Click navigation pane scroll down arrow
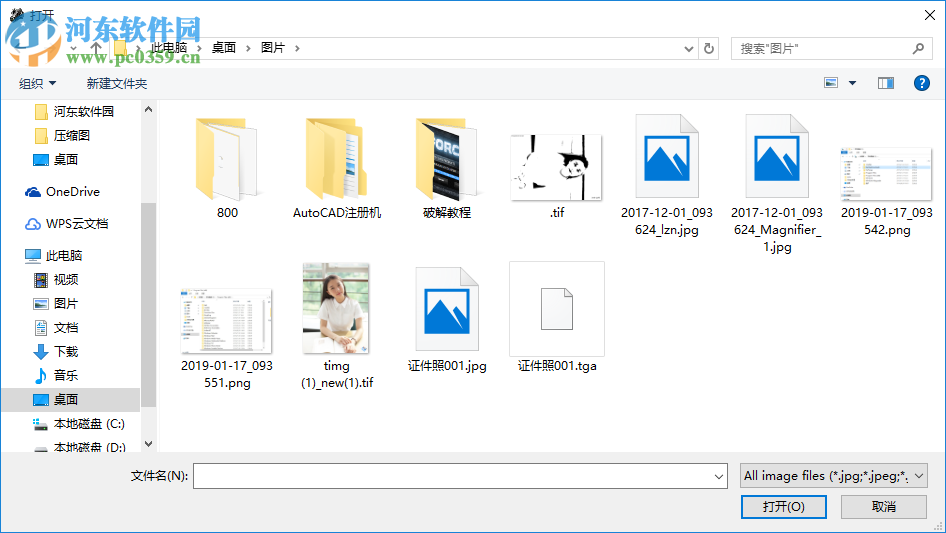946x533 pixels. (x=148, y=444)
